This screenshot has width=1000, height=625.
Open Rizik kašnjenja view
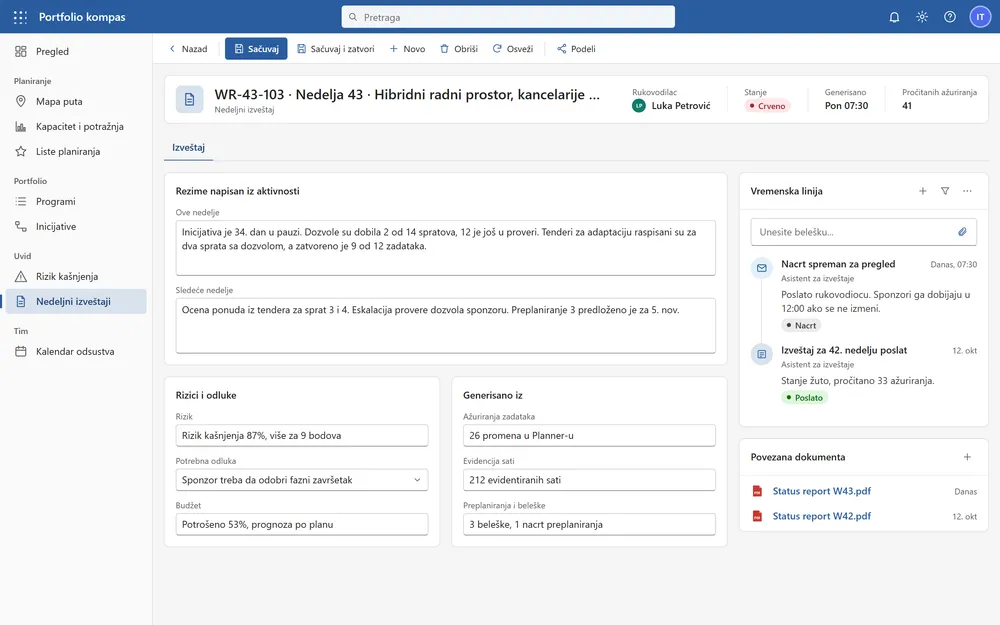click(x=76, y=276)
